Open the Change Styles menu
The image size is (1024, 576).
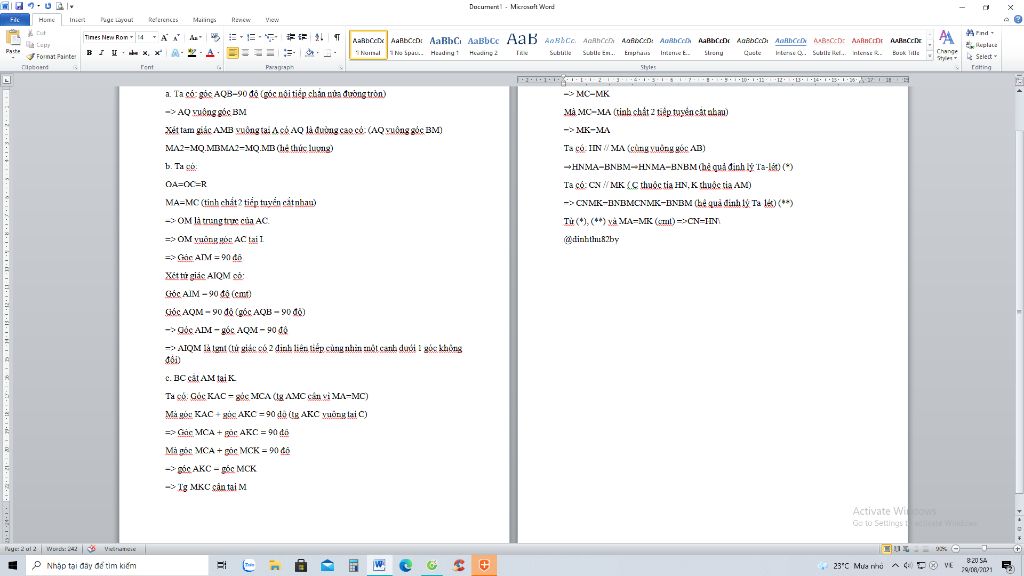tap(946, 44)
